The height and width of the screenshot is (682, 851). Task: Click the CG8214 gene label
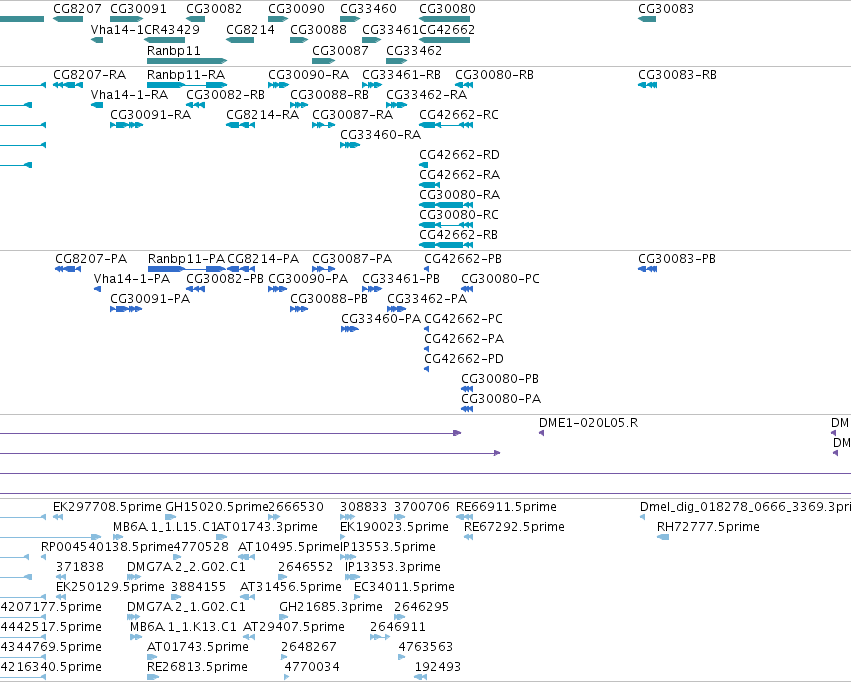point(250,30)
